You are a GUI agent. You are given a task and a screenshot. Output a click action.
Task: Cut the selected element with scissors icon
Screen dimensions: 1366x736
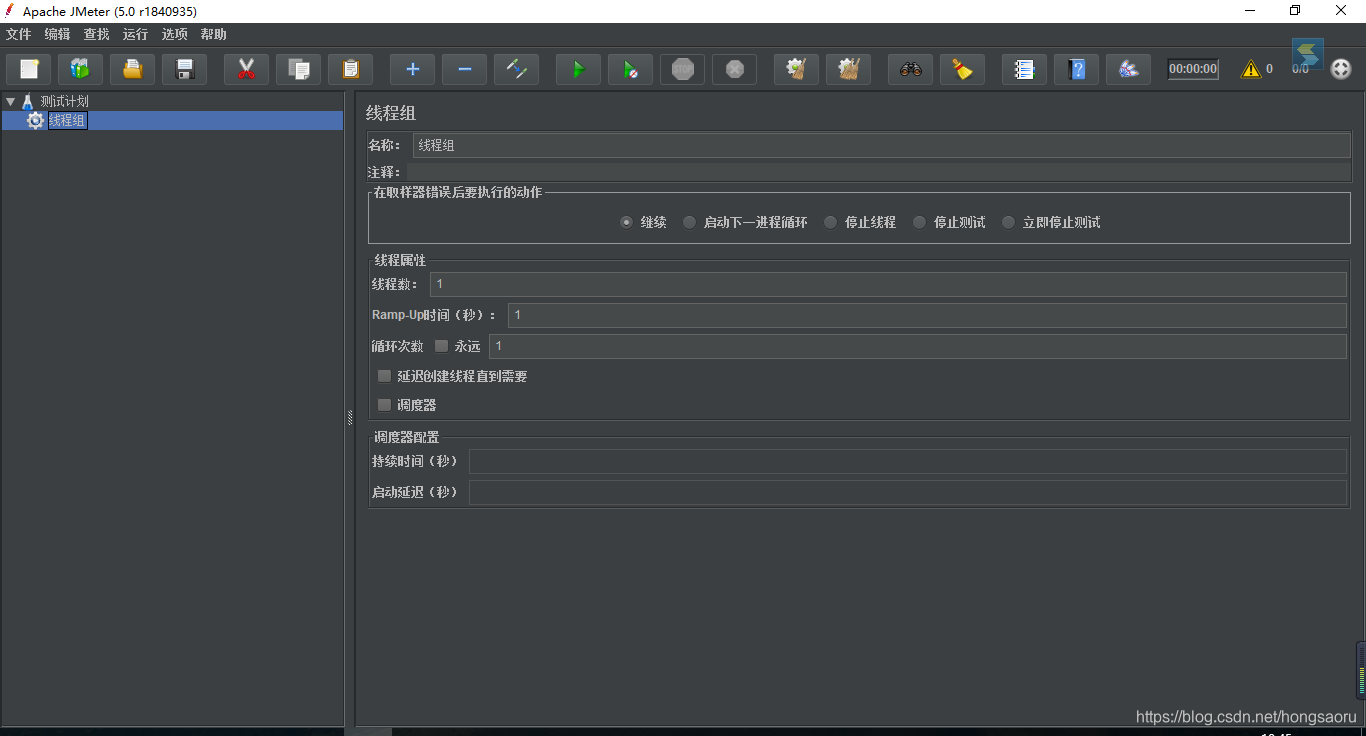click(246, 69)
